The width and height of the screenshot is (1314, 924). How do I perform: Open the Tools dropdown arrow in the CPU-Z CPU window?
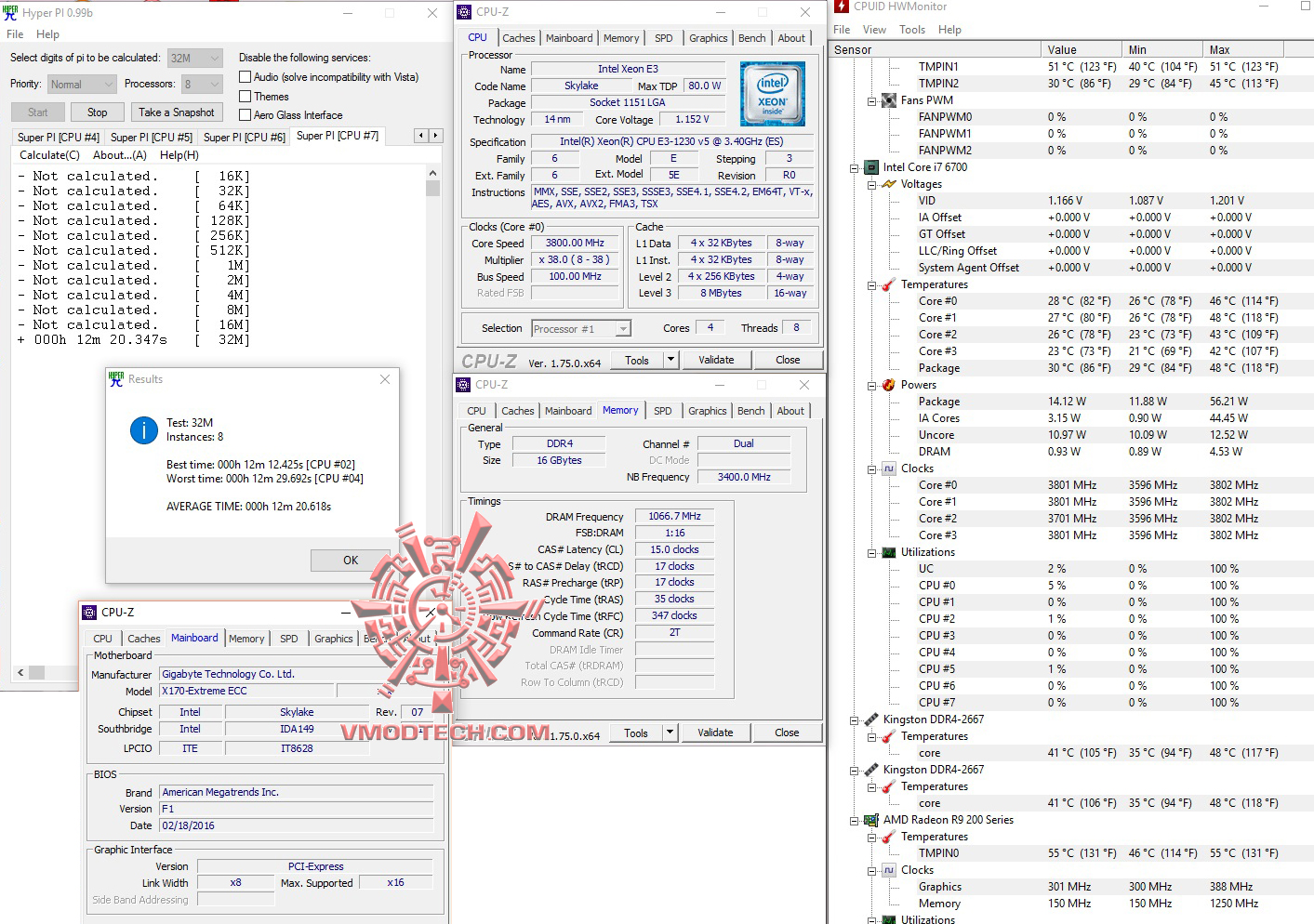click(670, 360)
